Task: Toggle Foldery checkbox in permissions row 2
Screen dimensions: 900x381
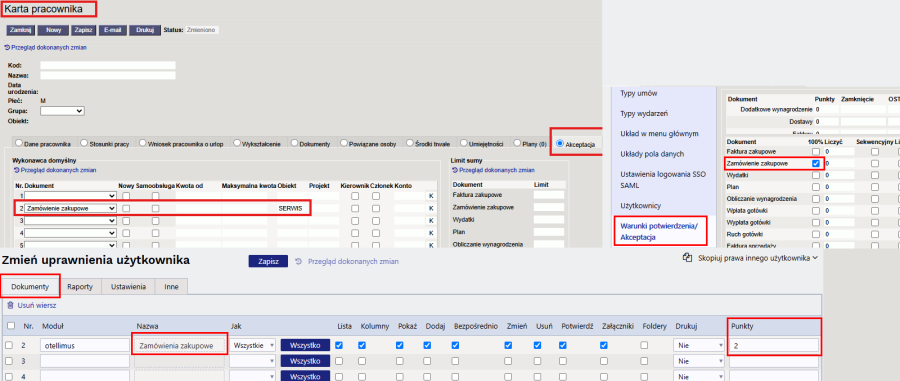Action: pos(645,345)
